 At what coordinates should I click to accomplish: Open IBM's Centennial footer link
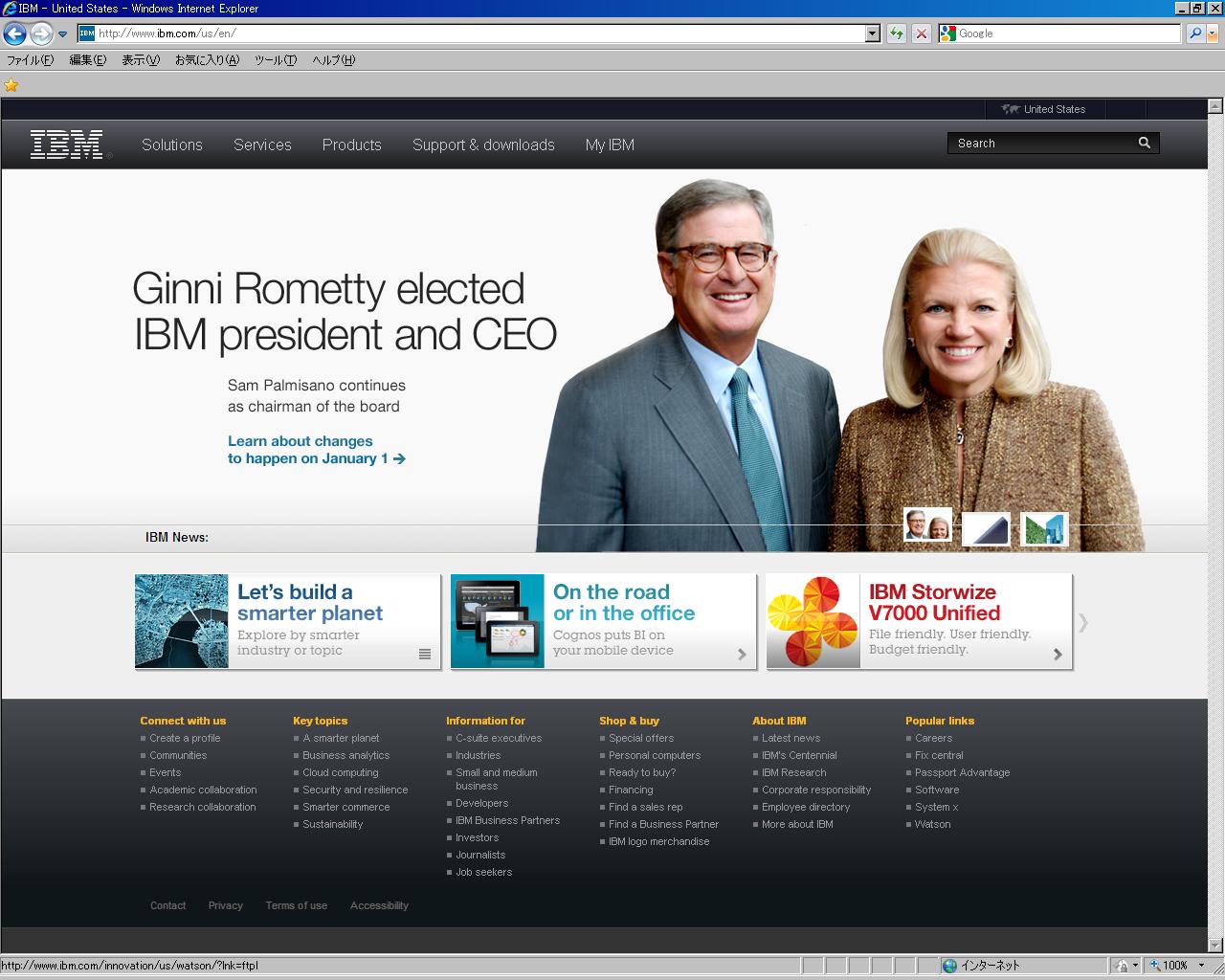tap(799, 755)
